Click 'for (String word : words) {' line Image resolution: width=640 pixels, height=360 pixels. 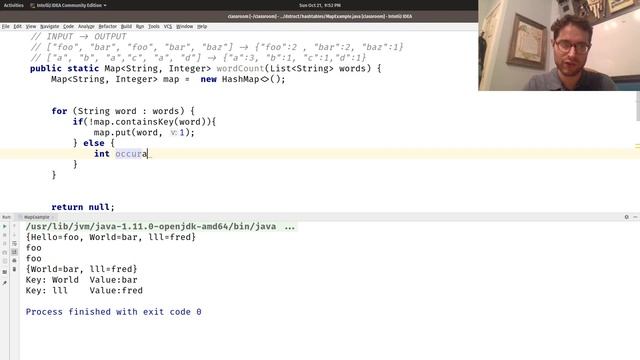pyautogui.click(x=123, y=111)
